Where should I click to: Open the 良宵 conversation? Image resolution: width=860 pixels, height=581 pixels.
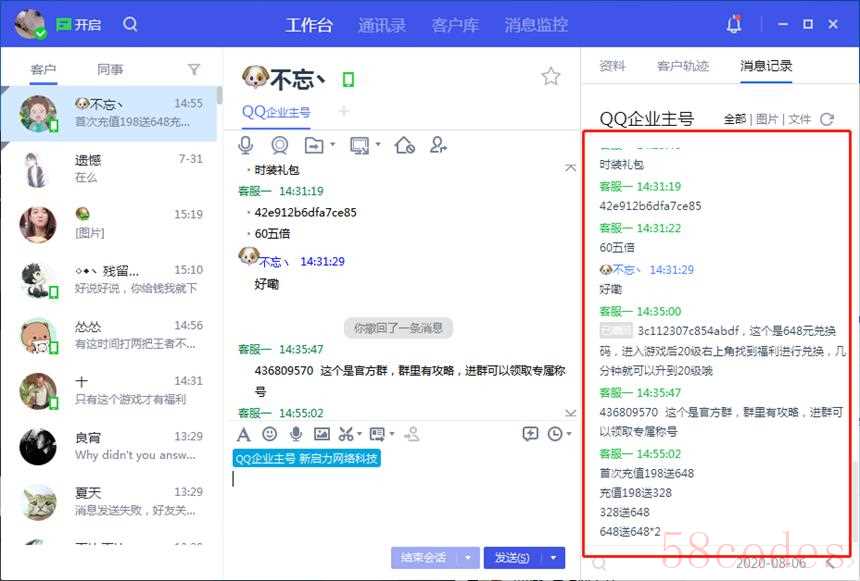point(110,445)
